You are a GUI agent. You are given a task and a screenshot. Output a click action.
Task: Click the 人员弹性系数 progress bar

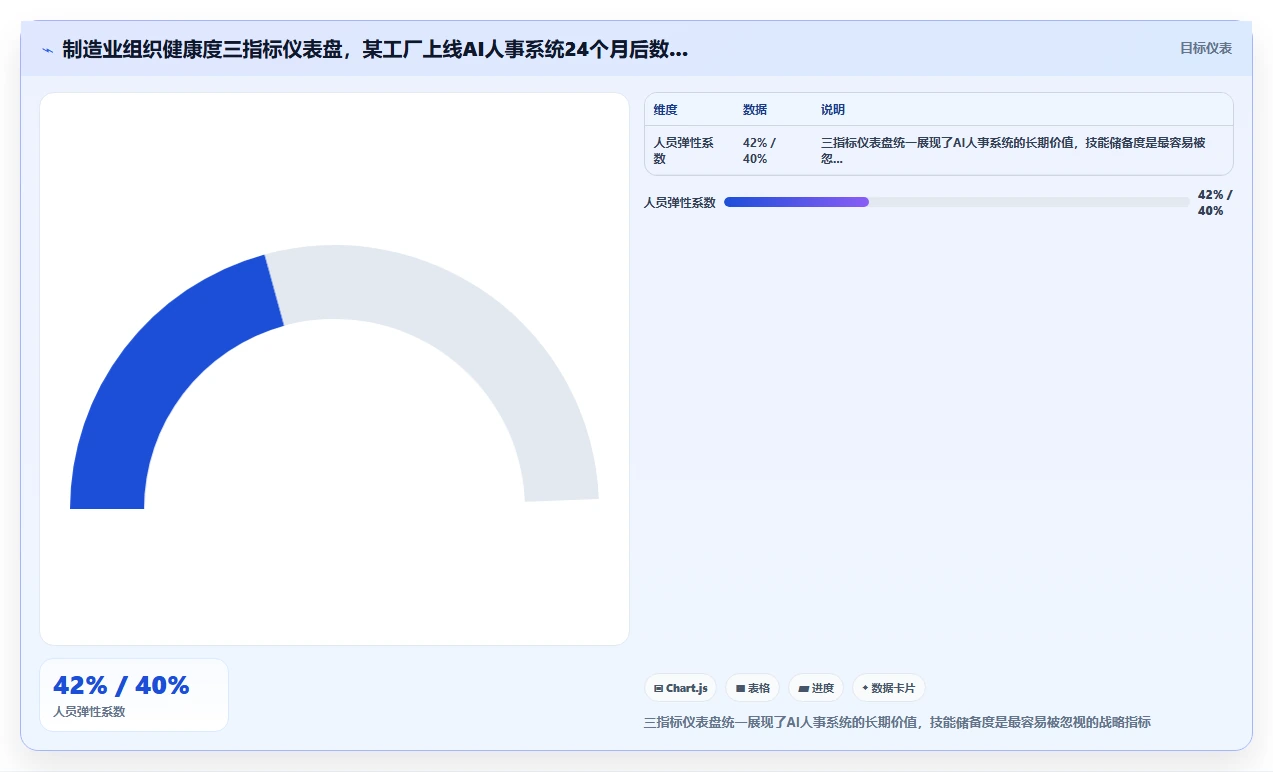point(957,202)
